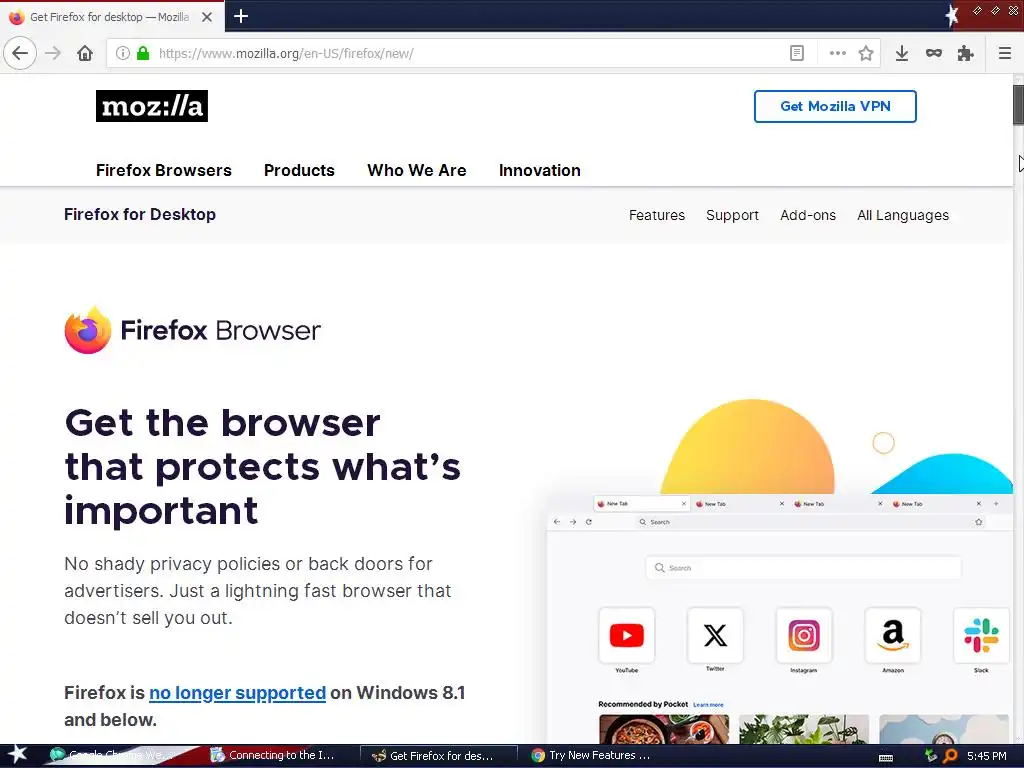Click the forward navigation arrow
1024x768 pixels.
click(53, 53)
